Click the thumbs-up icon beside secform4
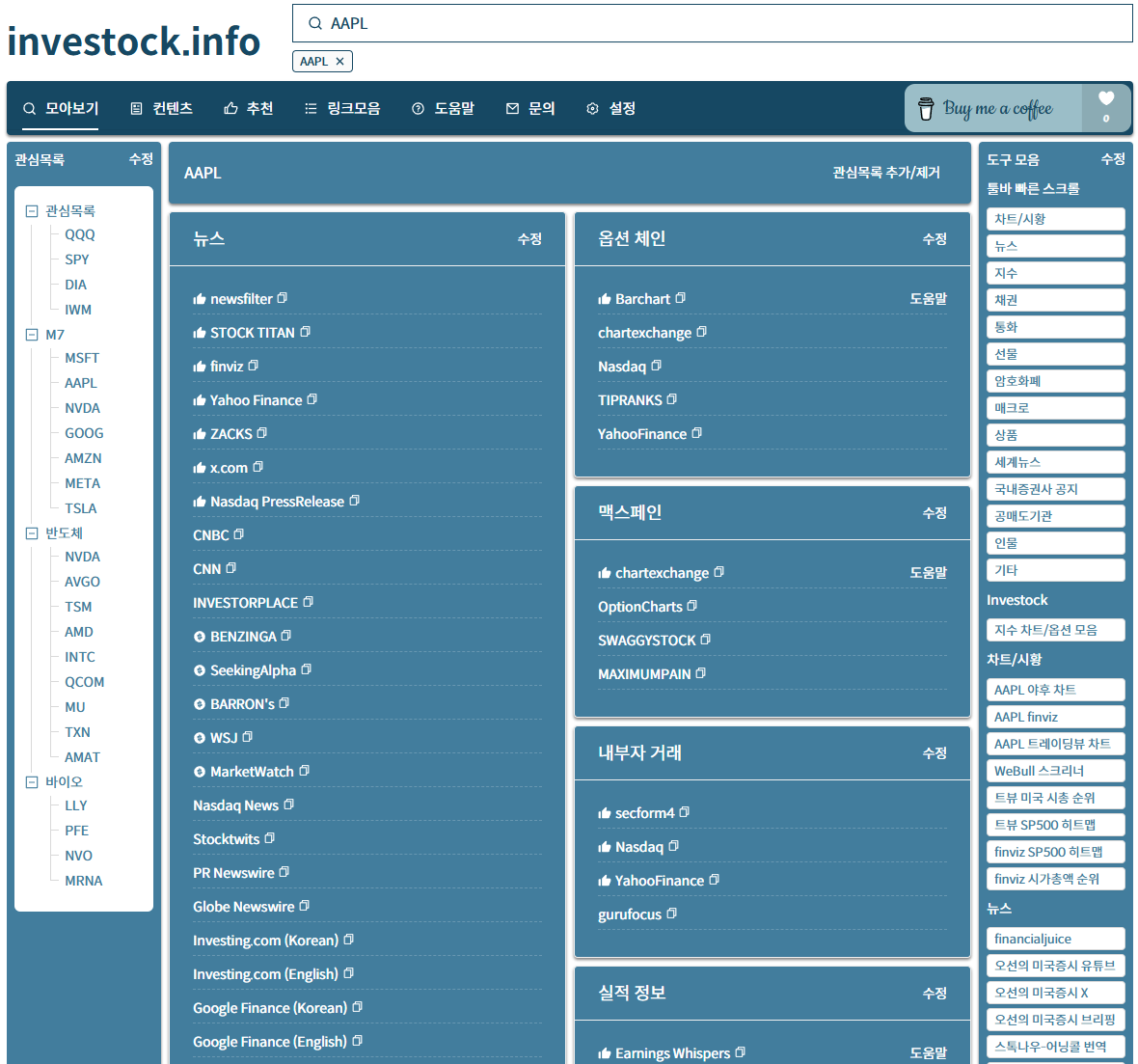The image size is (1138, 1064). [605, 813]
